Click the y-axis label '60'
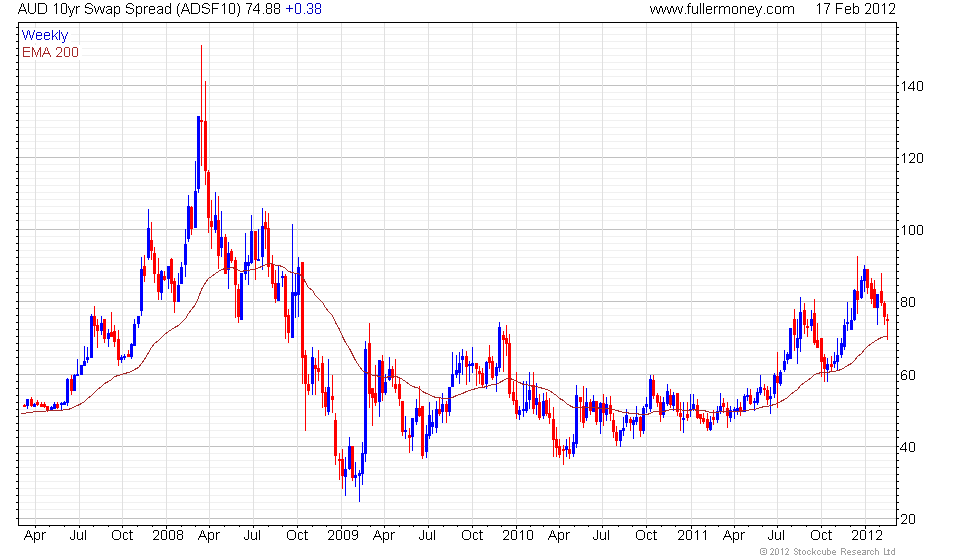 pyautogui.click(x=908, y=375)
